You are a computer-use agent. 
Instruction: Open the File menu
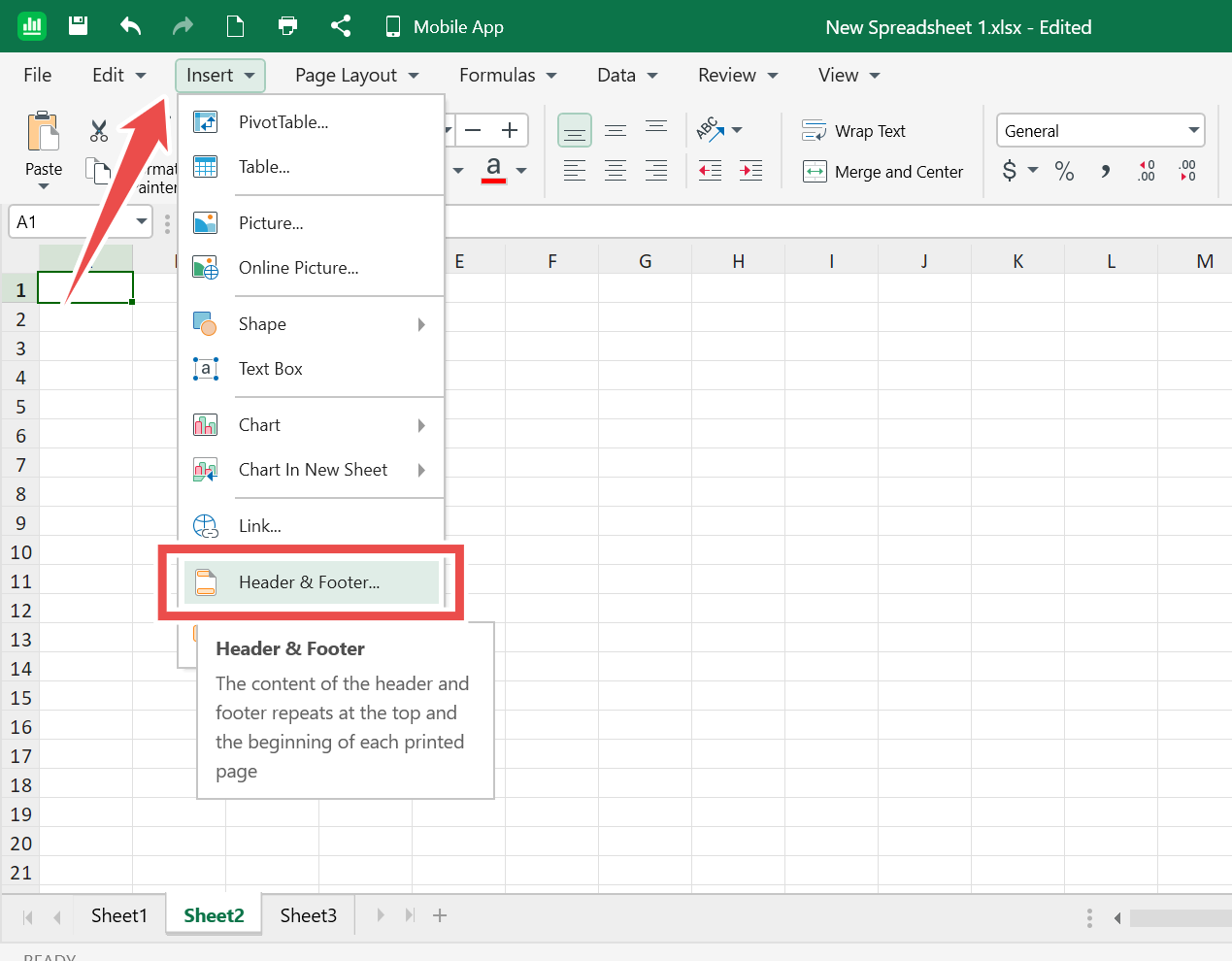click(x=38, y=75)
